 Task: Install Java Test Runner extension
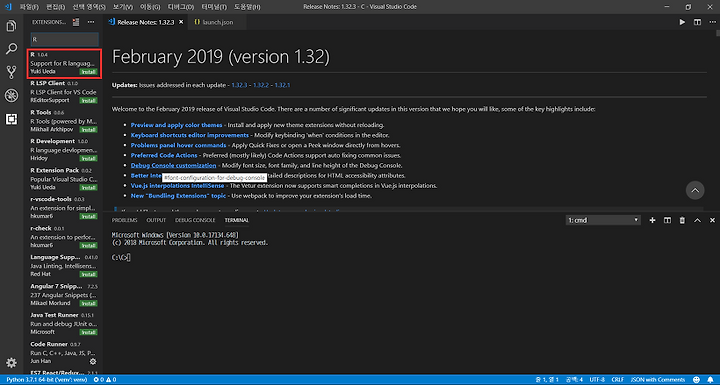click(88, 332)
